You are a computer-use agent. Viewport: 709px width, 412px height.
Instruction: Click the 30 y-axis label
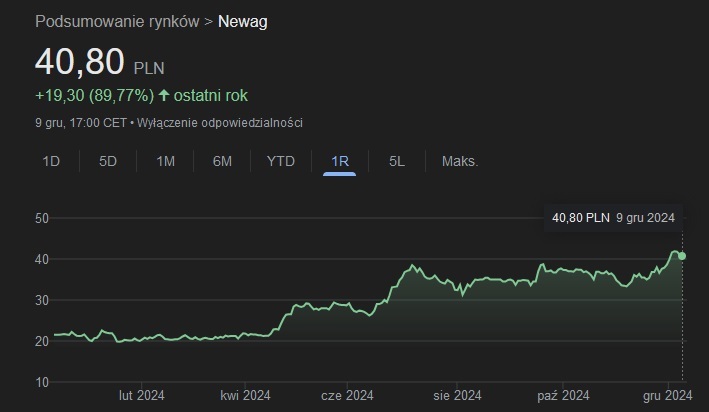[42, 300]
